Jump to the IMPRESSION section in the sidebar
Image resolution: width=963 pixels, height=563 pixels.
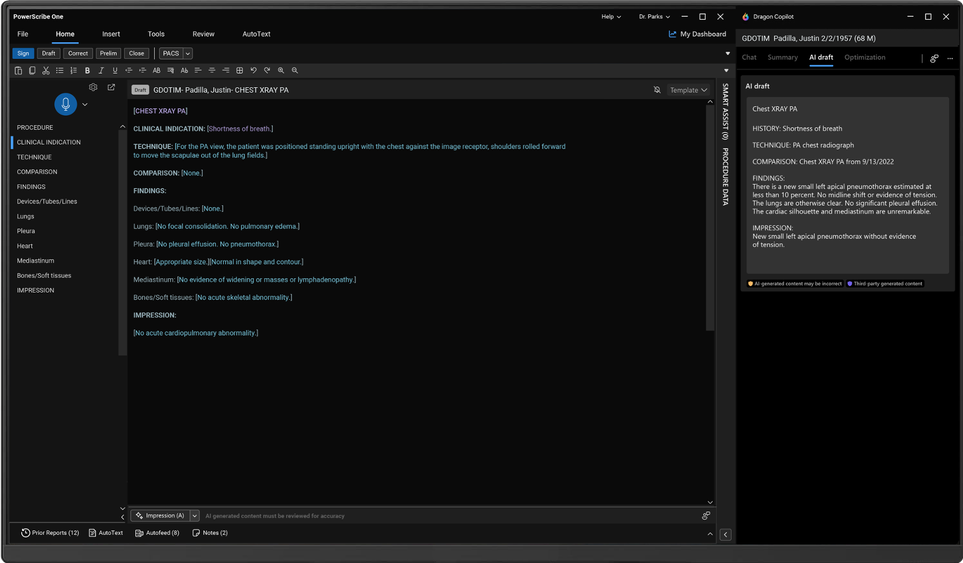35,290
